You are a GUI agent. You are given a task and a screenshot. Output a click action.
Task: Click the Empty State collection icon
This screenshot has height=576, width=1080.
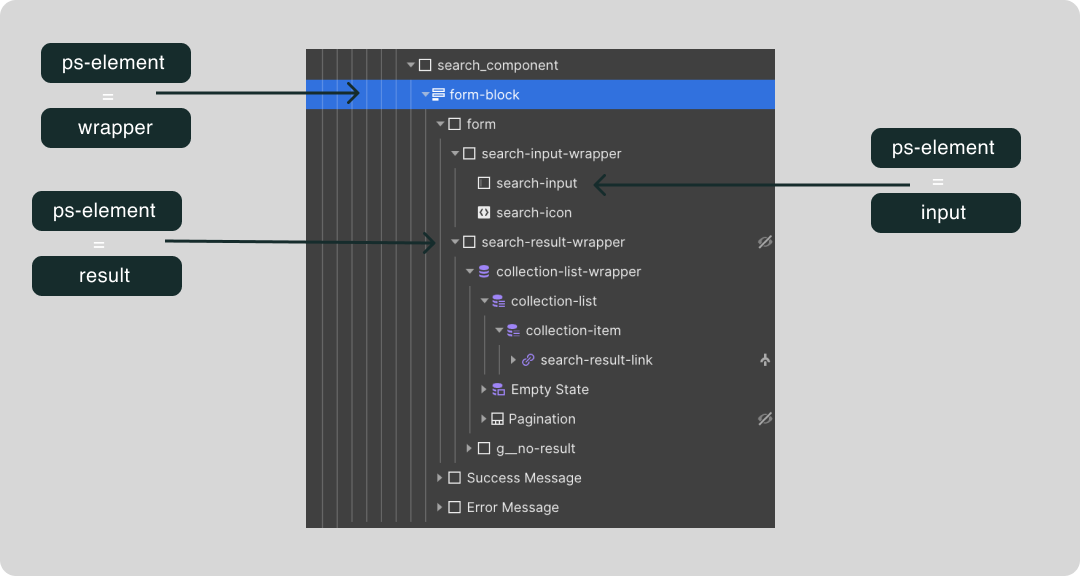[497, 389]
